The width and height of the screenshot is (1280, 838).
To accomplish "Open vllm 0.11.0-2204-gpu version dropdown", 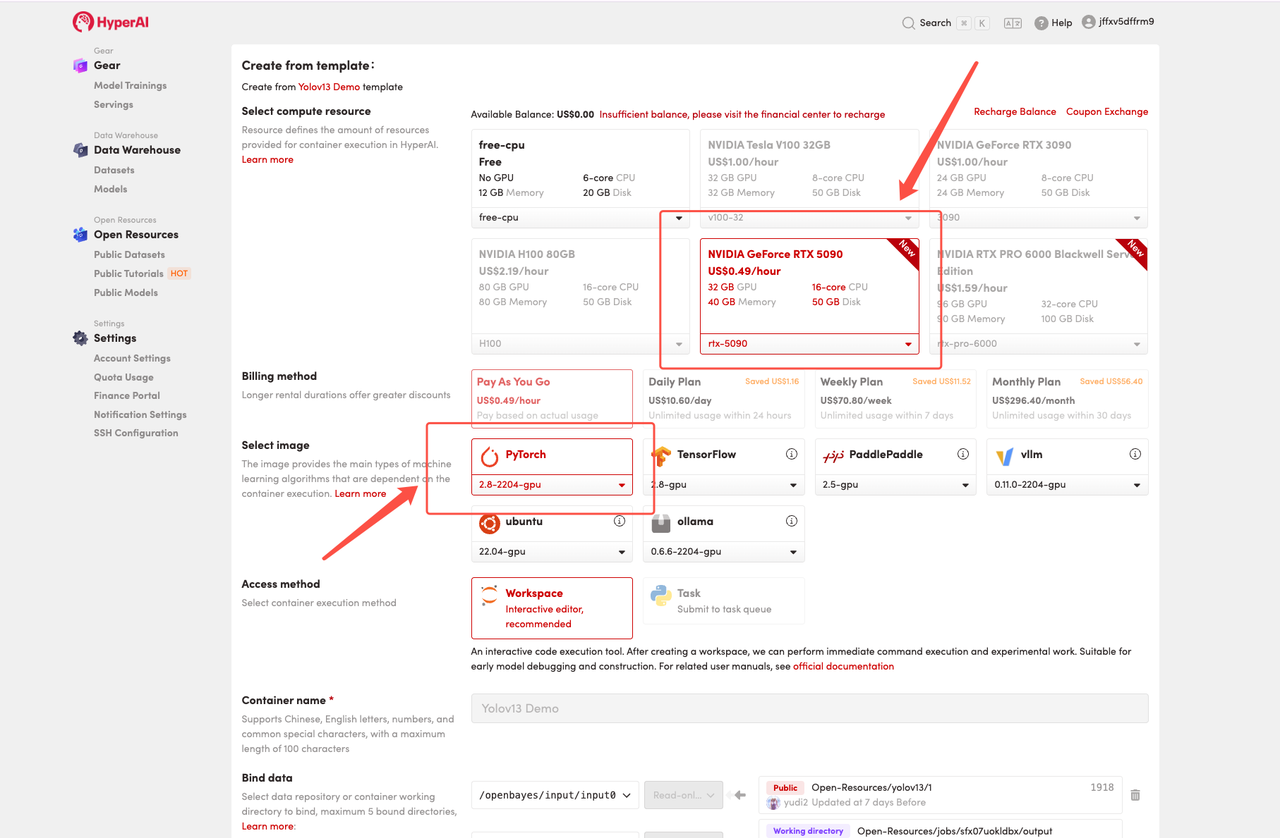I will tap(1068, 484).
